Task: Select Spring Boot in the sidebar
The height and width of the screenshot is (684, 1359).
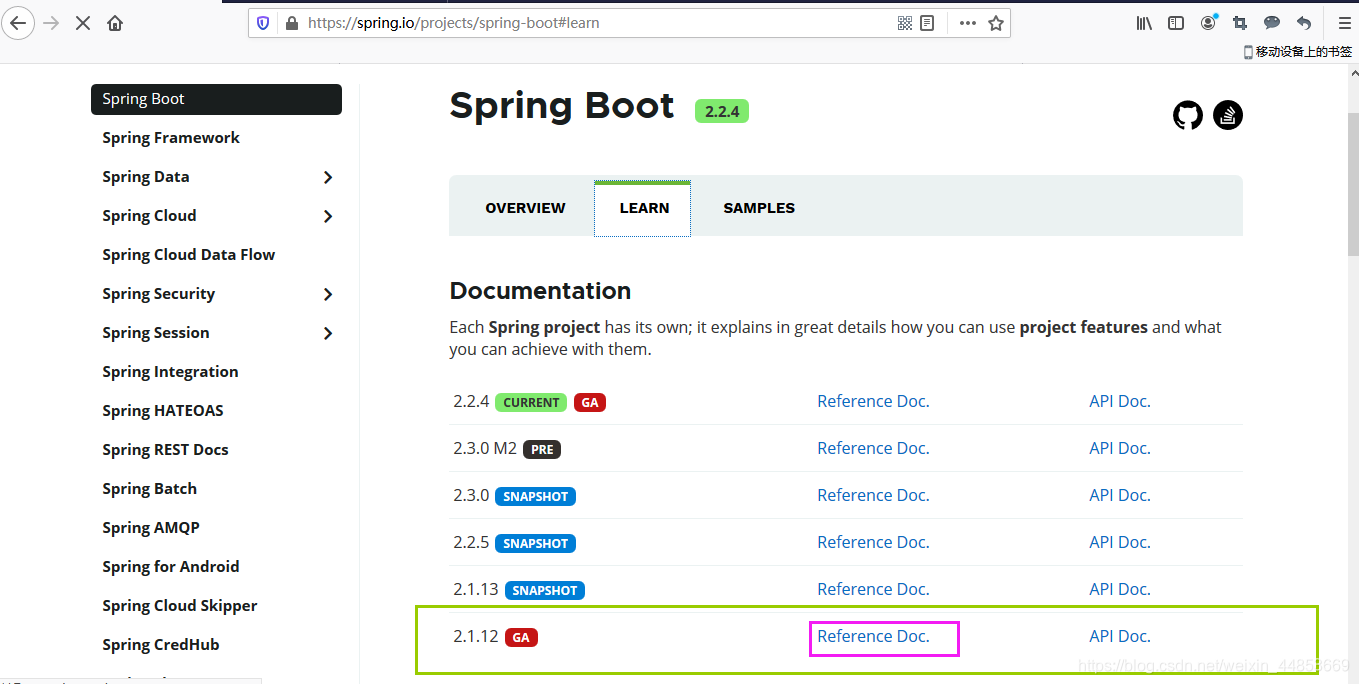Action: tap(216, 99)
